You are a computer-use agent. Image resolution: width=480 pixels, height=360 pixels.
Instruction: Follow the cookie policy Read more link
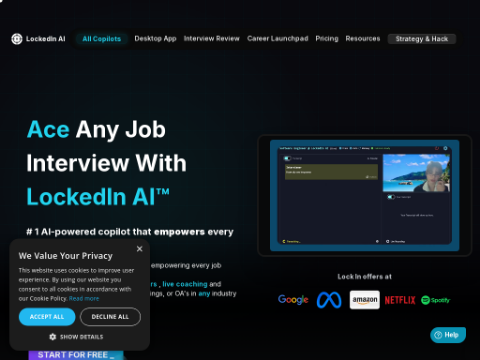coord(84,299)
